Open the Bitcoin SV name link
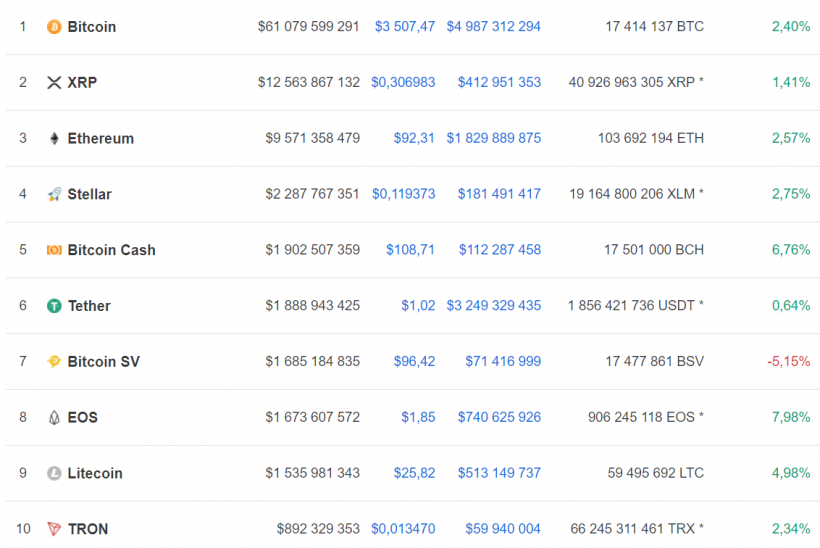 [104, 361]
